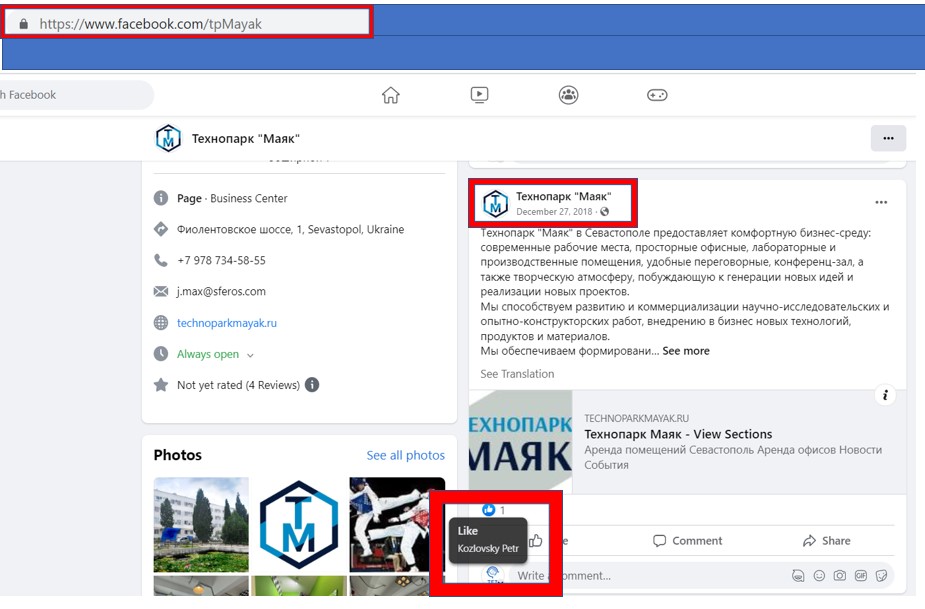925x609 pixels.
Task: Open link title Технопарк Маяк - View Sections
Action: click(678, 434)
